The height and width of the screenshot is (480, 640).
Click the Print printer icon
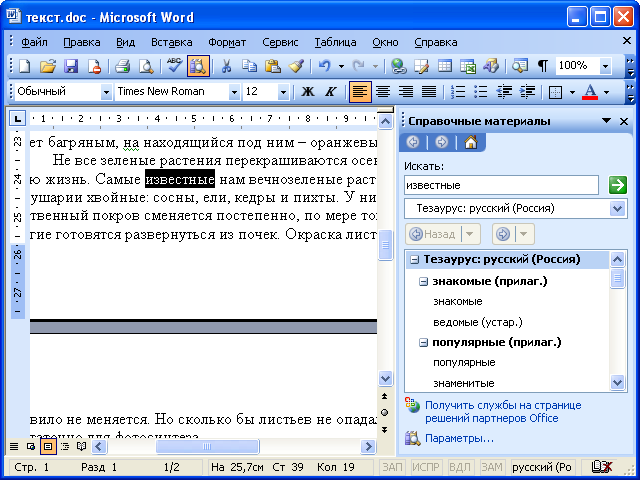coord(122,66)
